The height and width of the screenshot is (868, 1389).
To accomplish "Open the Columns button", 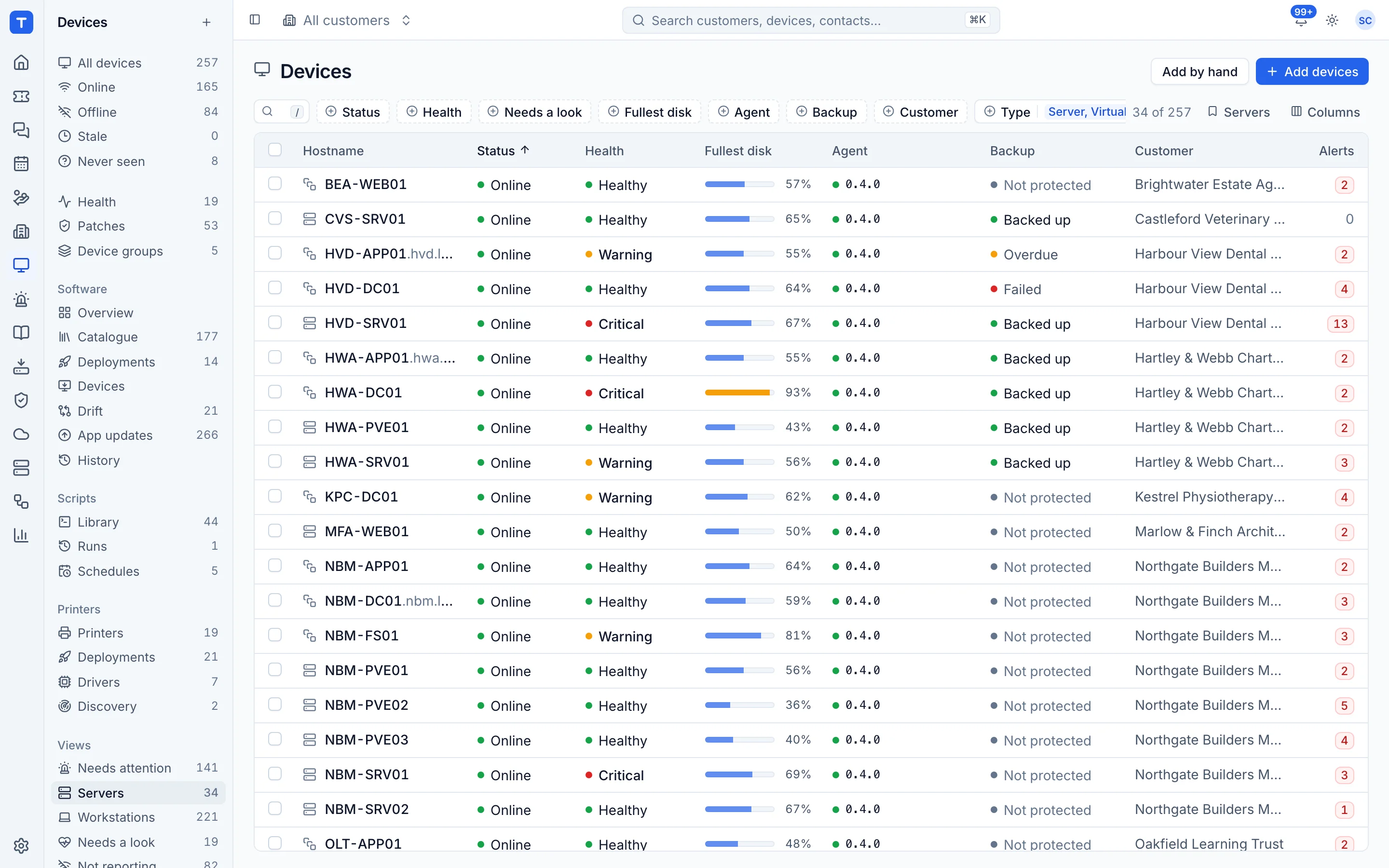I will tap(1325, 112).
